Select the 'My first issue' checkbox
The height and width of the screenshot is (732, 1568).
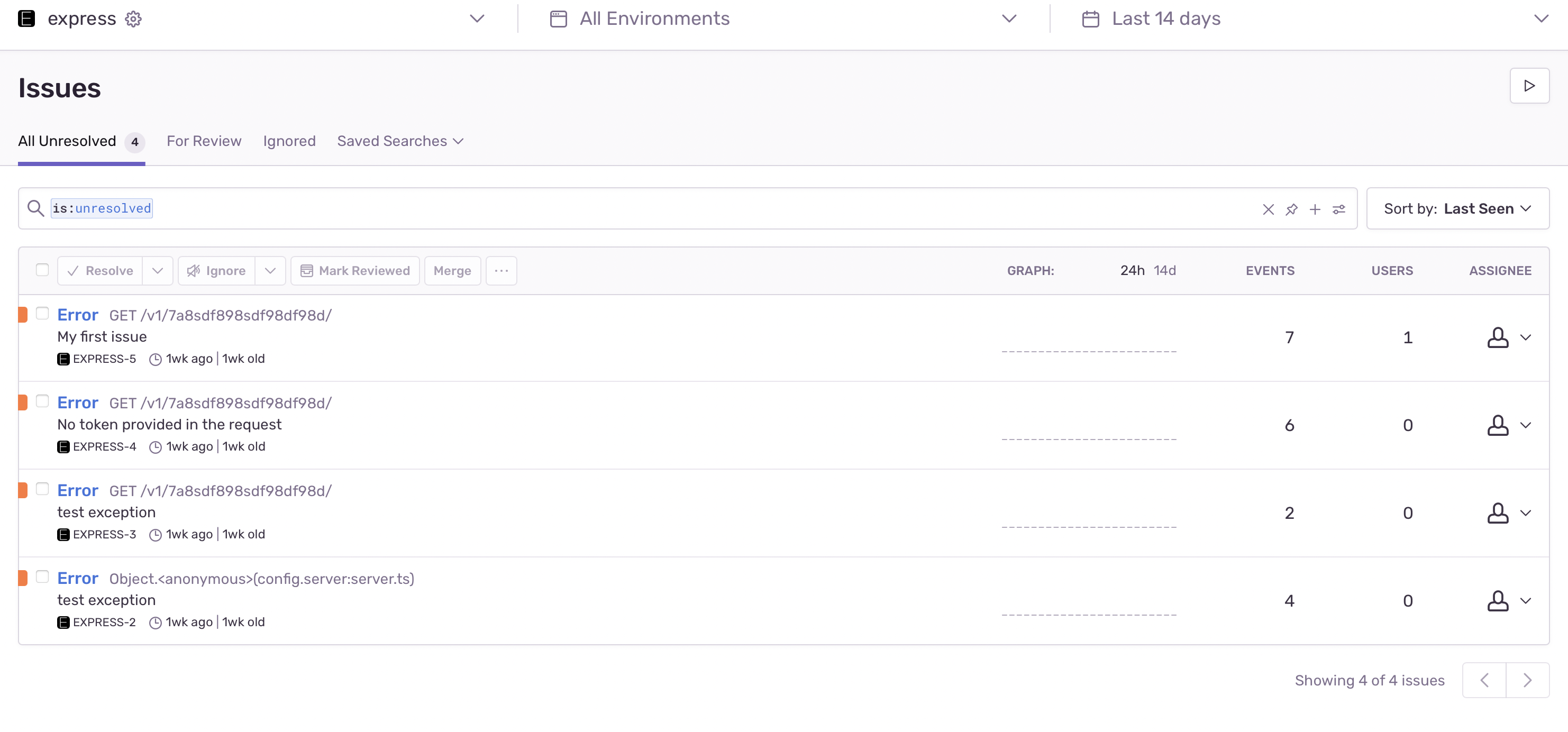42,313
